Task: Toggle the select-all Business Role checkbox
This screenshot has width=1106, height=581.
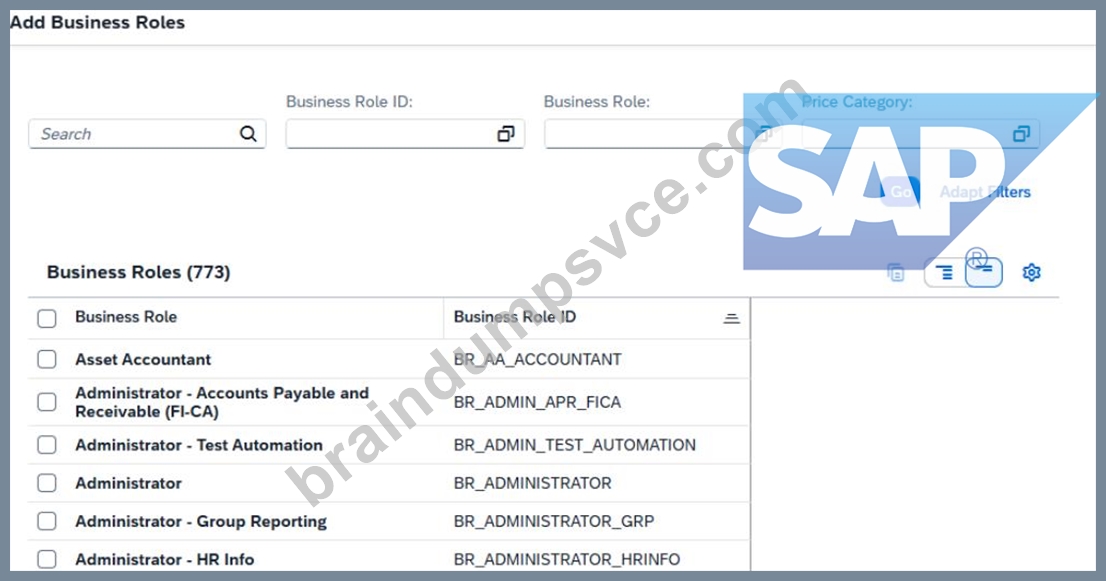Action: (47, 319)
